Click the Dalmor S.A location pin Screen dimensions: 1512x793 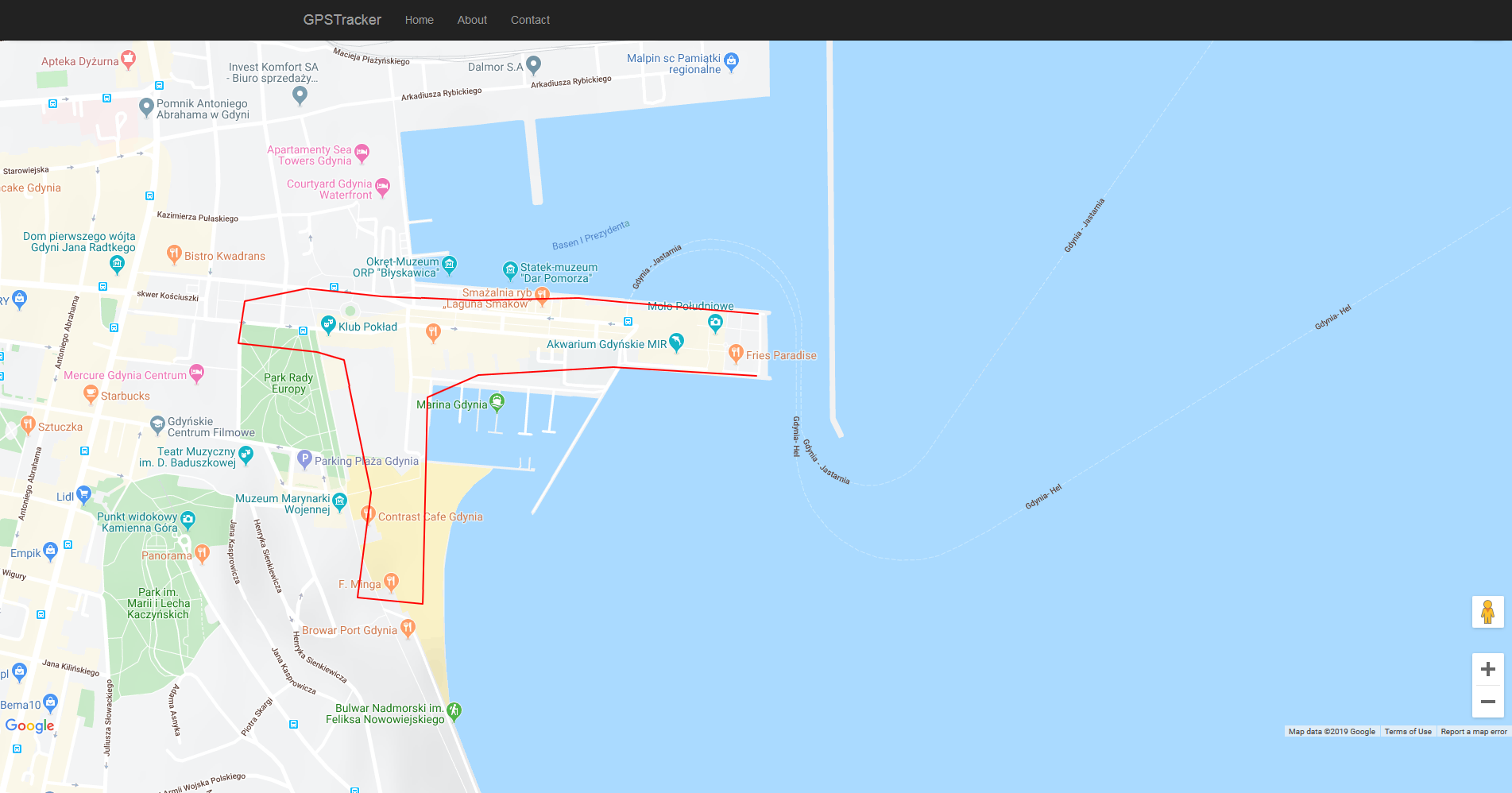(x=534, y=65)
